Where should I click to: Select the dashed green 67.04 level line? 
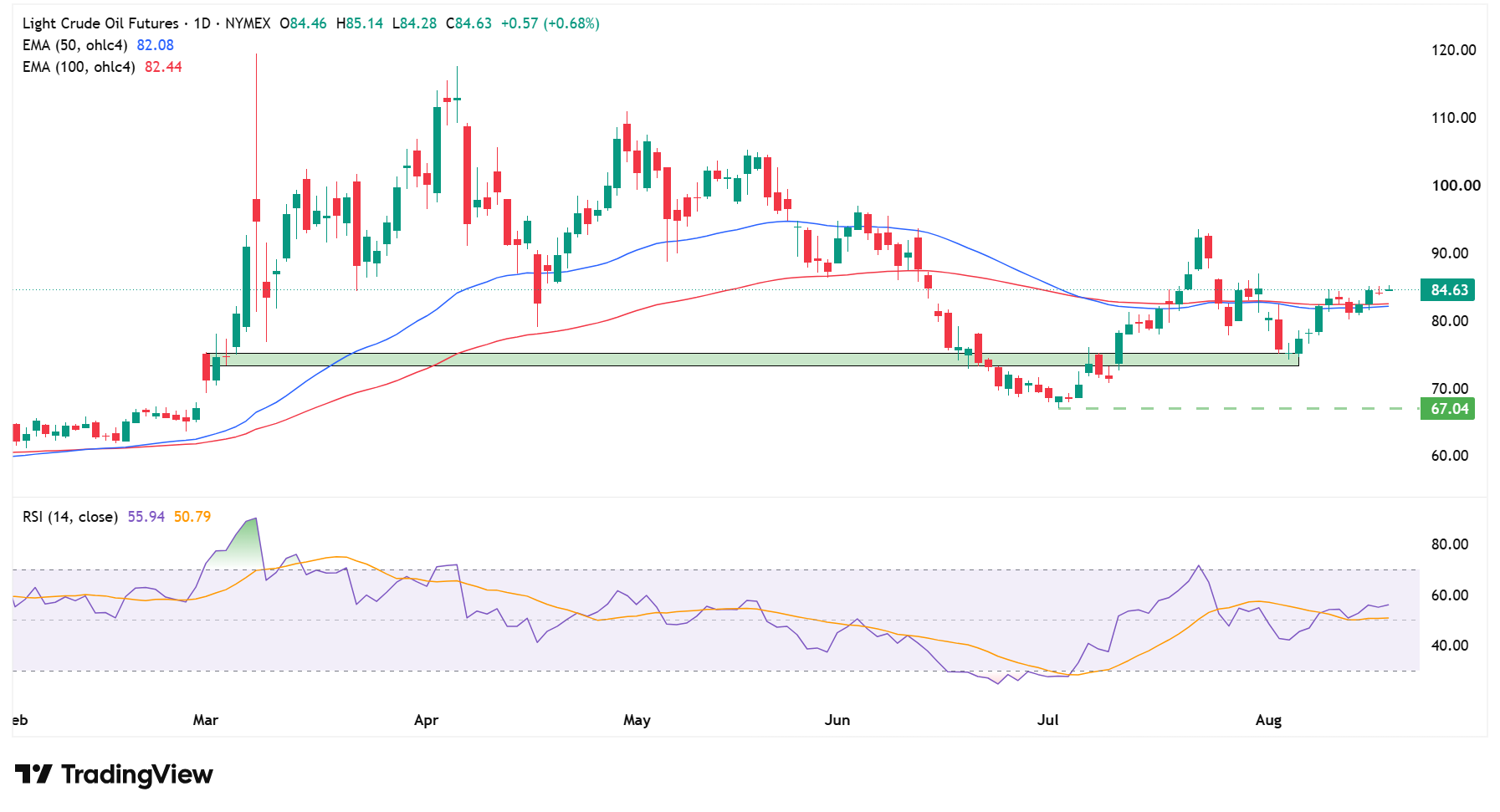tap(1239, 409)
